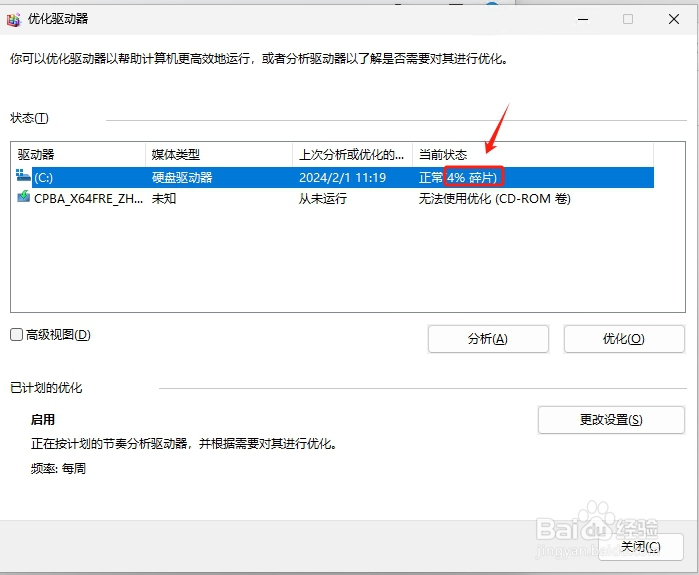
Task: Click the 正常 (4% 碎片) status cell
Action: click(458, 177)
